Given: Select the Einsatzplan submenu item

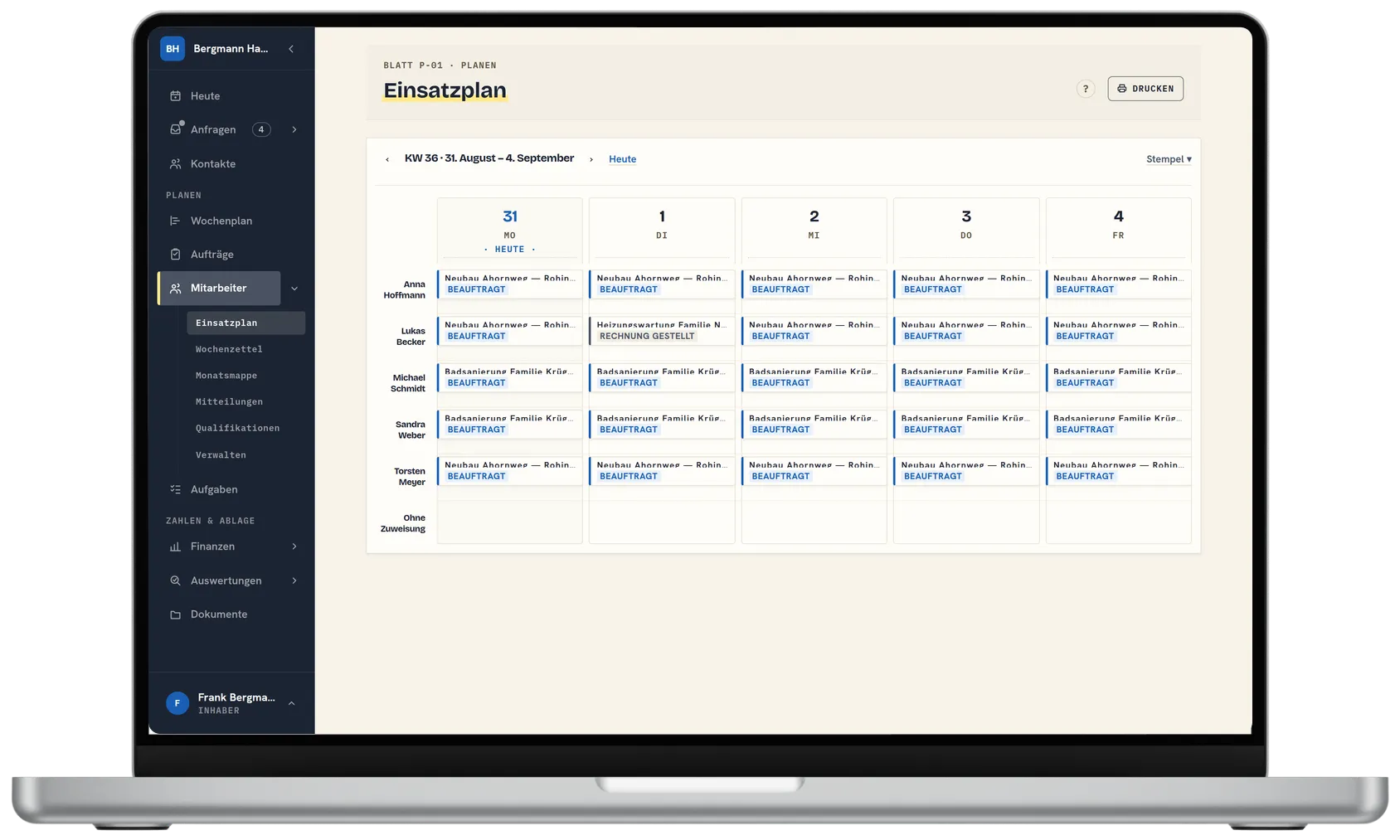Looking at the screenshot, I should [x=245, y=323].
